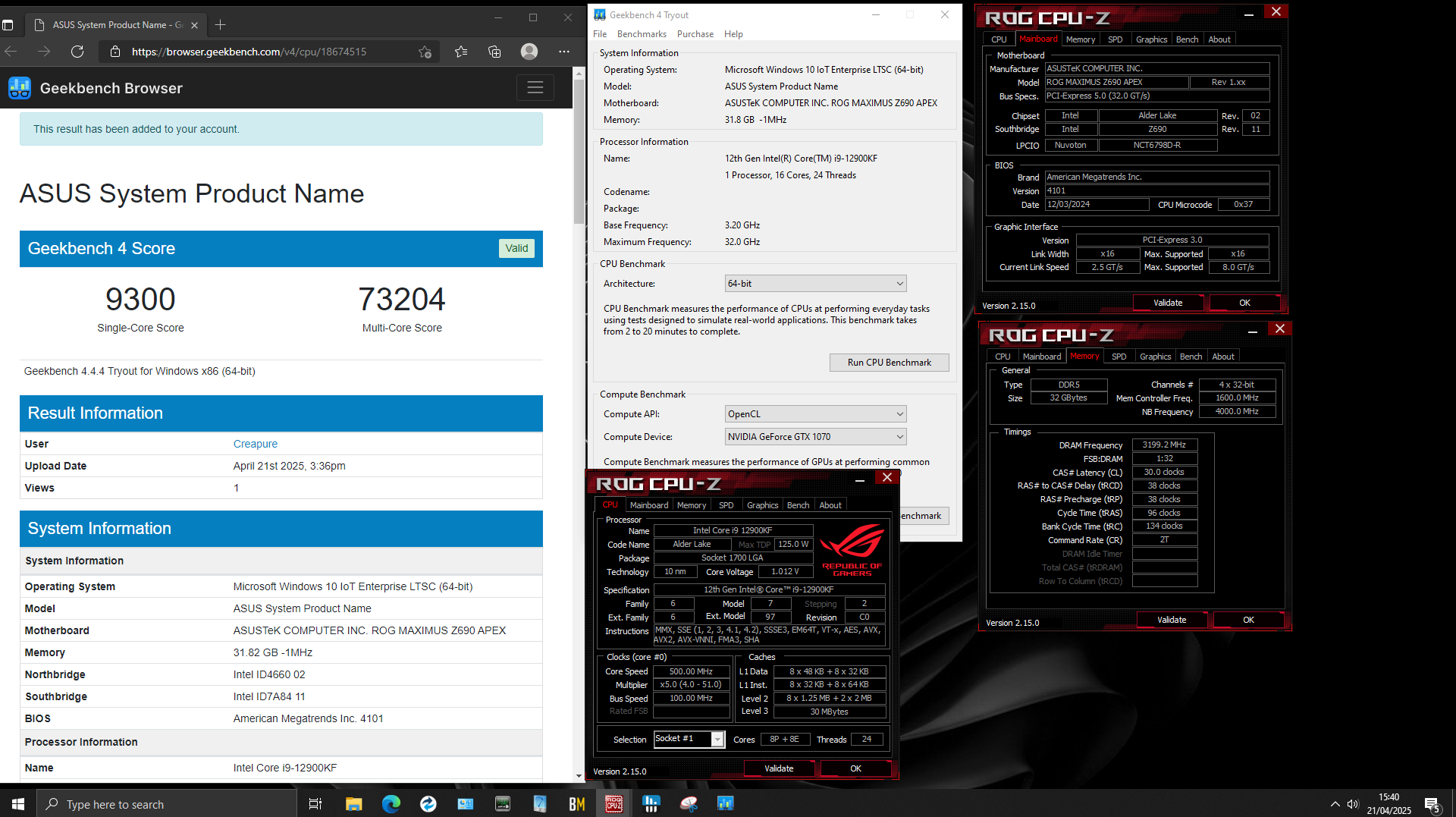Open the Edge profile avatar
The image size is (1456, 817).
coord(529,52)
